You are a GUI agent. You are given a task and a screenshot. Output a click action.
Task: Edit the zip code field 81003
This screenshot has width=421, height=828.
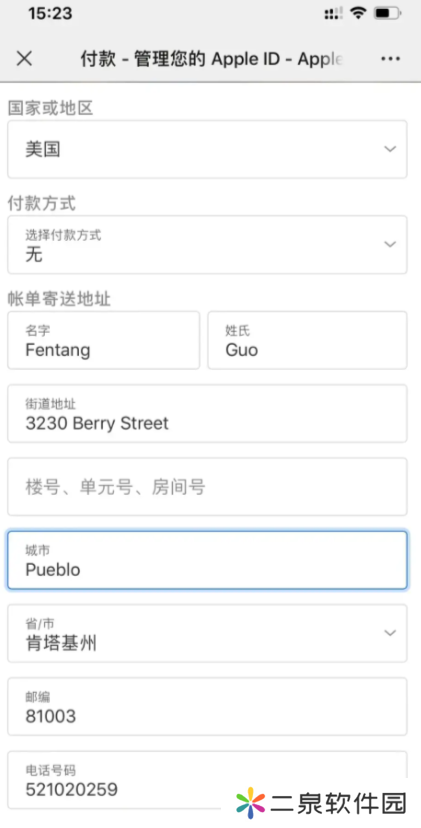click(207, 707)
